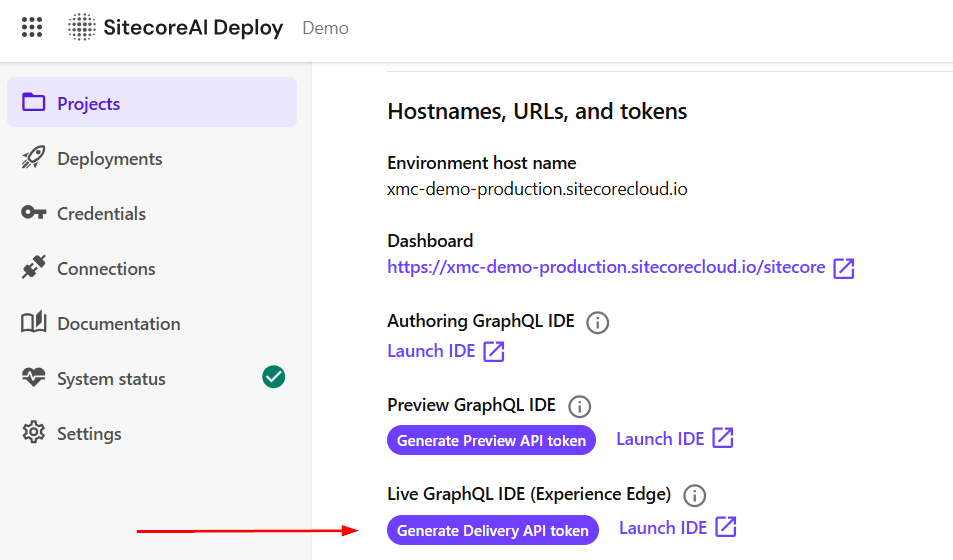Click the Deployments rocket icon
Image resolution: width=953 pixels, height=560 pixels.
pyautogui.click(x=33, y=157)
